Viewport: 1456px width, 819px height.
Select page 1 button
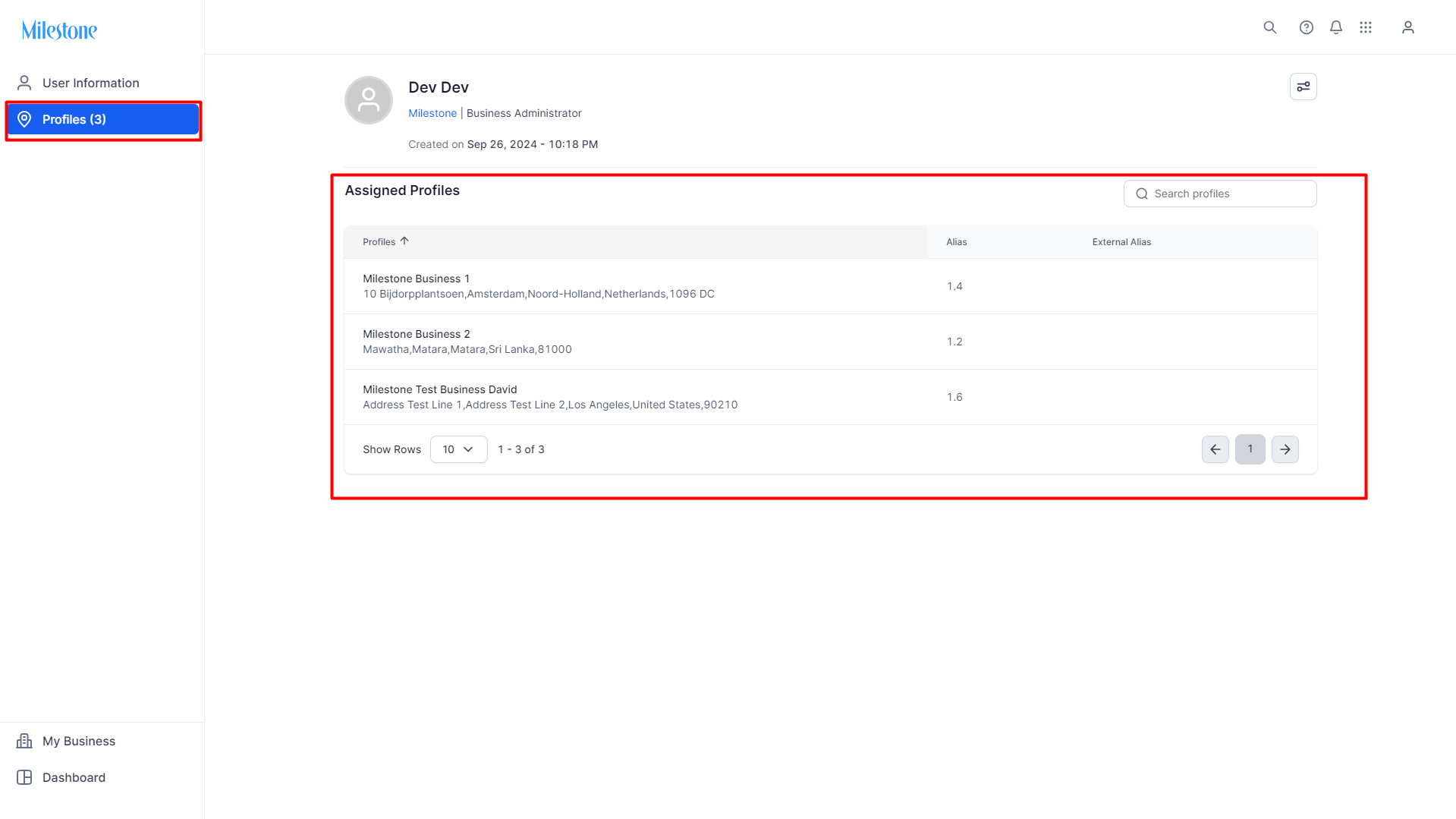click(1250, 449)
